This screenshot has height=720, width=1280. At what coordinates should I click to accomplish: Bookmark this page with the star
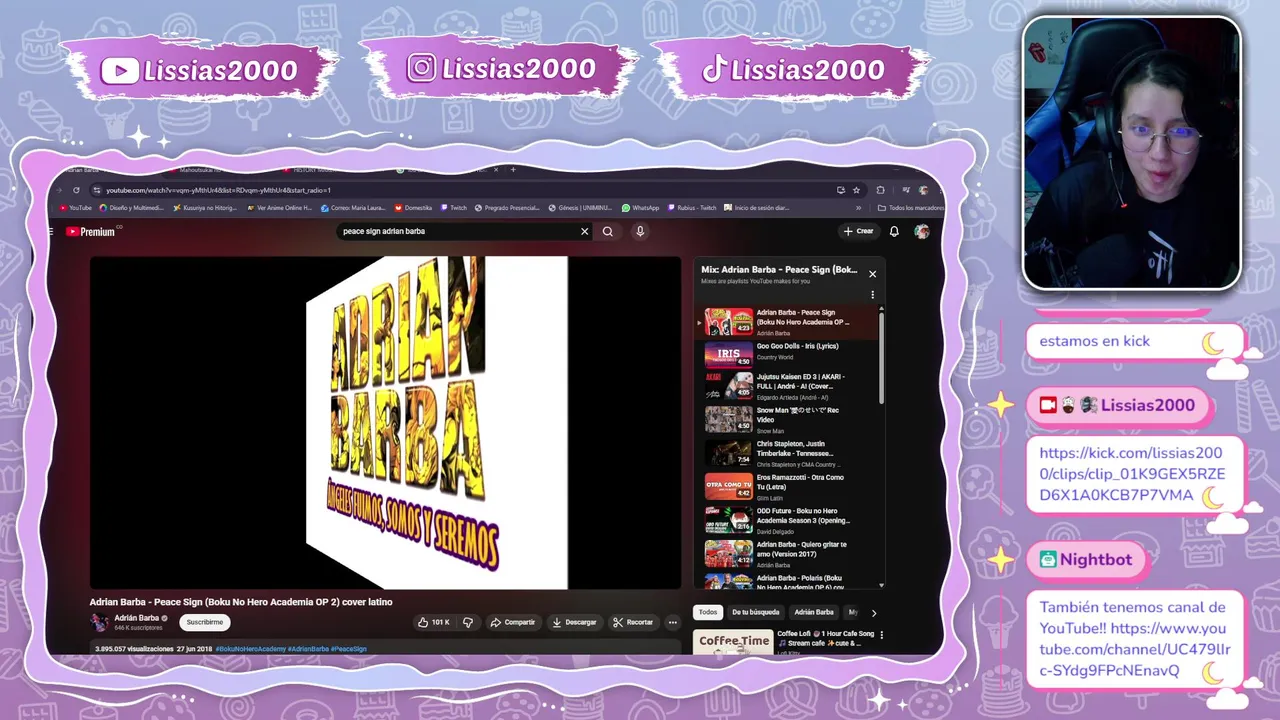click(x=856, y=190)
